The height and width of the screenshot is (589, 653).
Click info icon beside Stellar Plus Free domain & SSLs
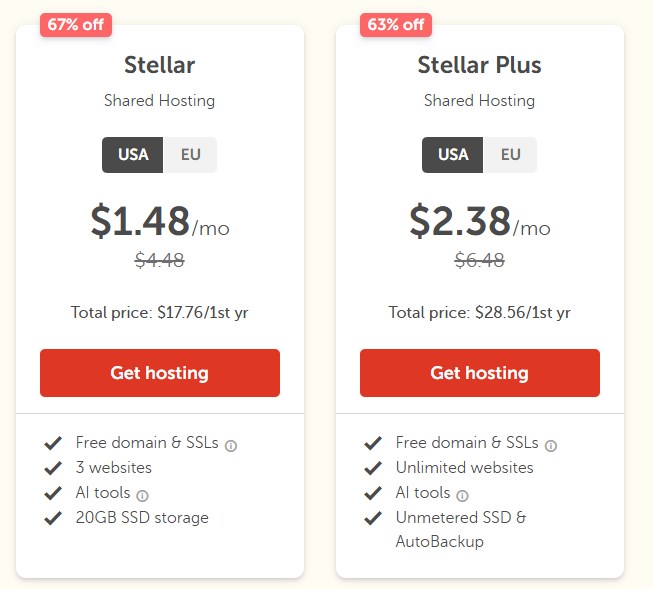[x=551, y=445]
